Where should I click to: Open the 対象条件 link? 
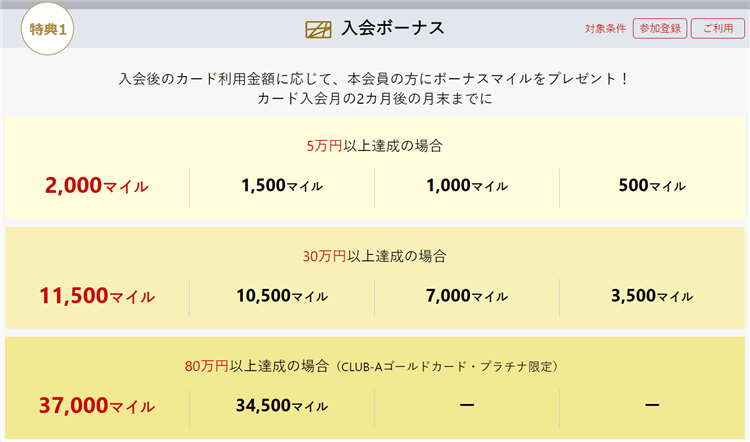(605, 28)
